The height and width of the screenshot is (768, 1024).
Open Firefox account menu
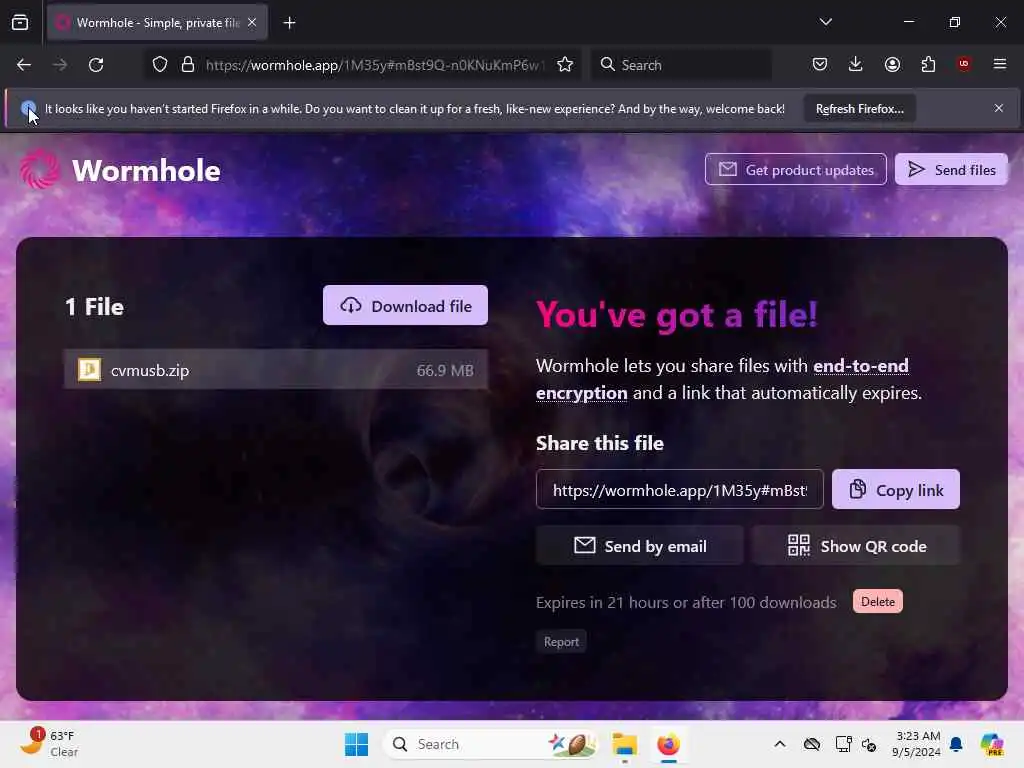point(892,64)
